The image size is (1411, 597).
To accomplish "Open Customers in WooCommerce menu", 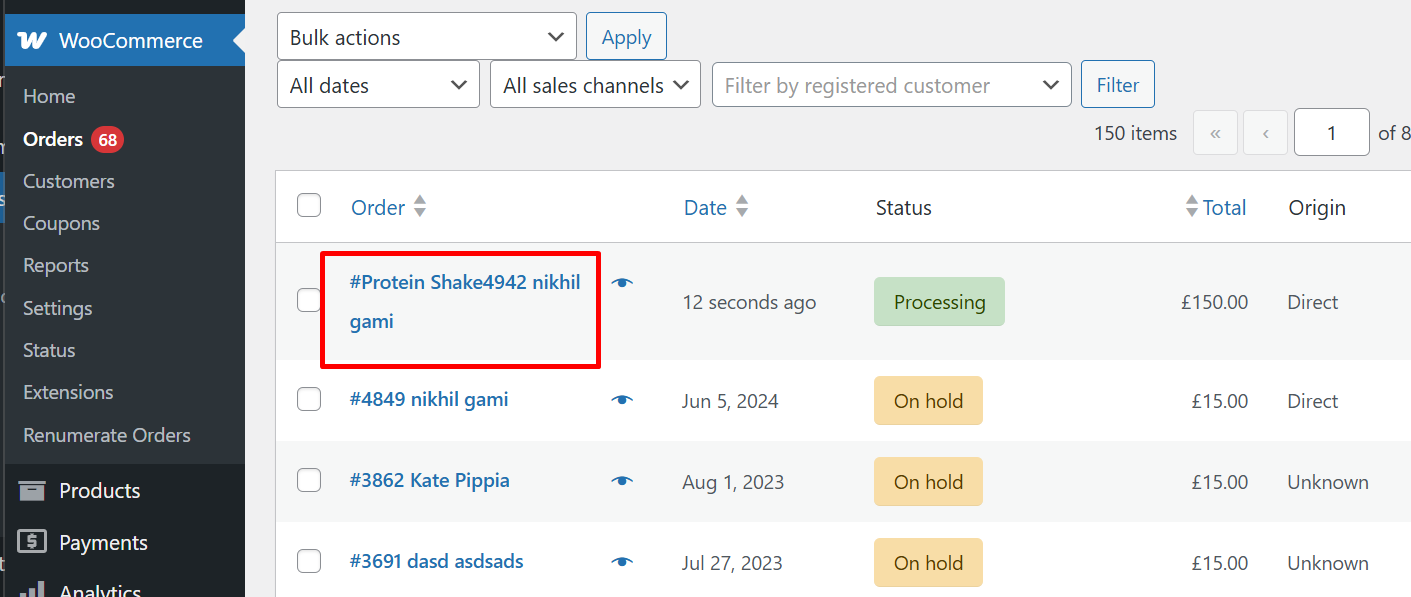I will [x=69, y=181].
